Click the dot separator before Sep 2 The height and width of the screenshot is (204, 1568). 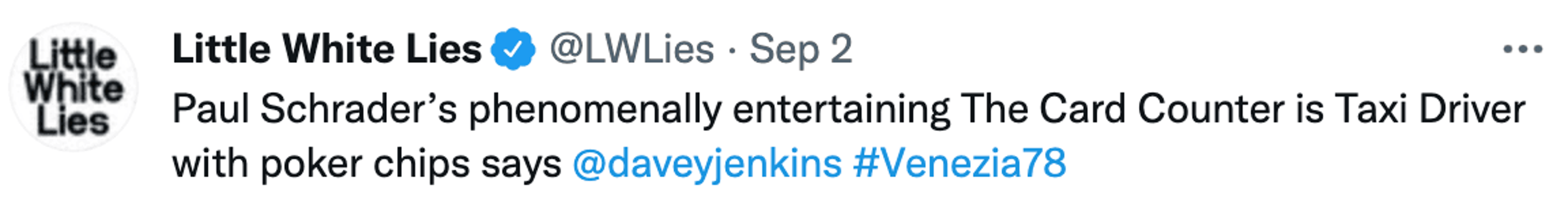coord(732,50)
